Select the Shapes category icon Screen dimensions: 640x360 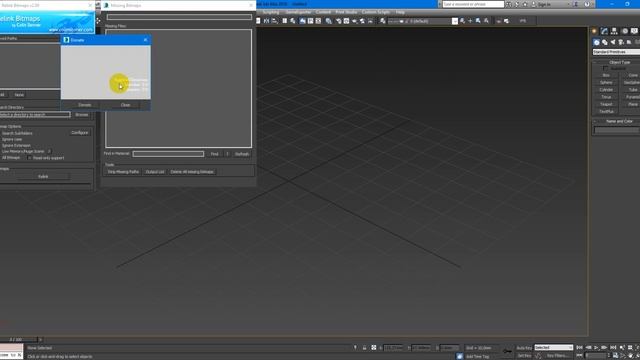[604, 42]
